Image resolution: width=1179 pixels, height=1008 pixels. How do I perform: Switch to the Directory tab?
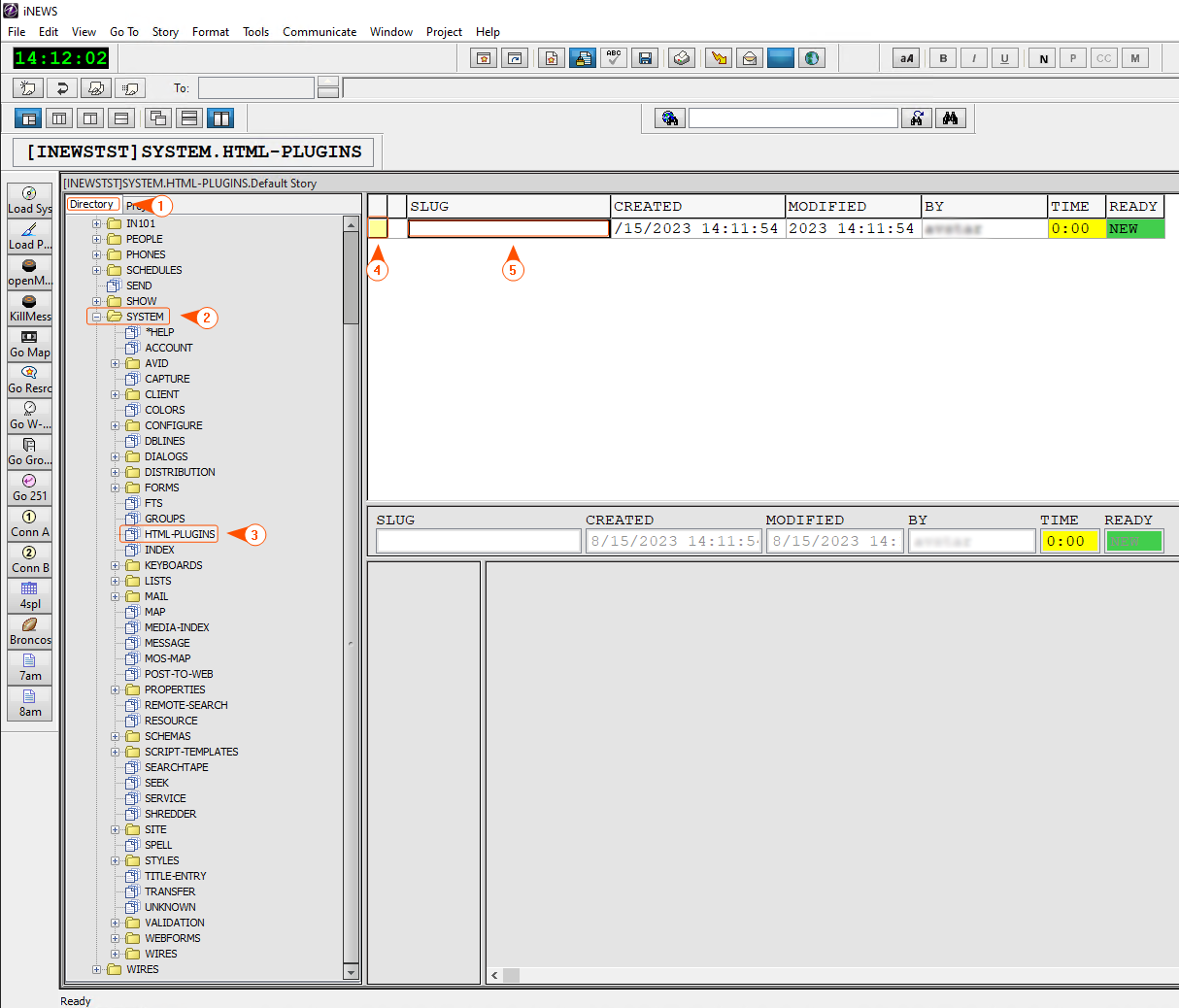click(92, 205)
